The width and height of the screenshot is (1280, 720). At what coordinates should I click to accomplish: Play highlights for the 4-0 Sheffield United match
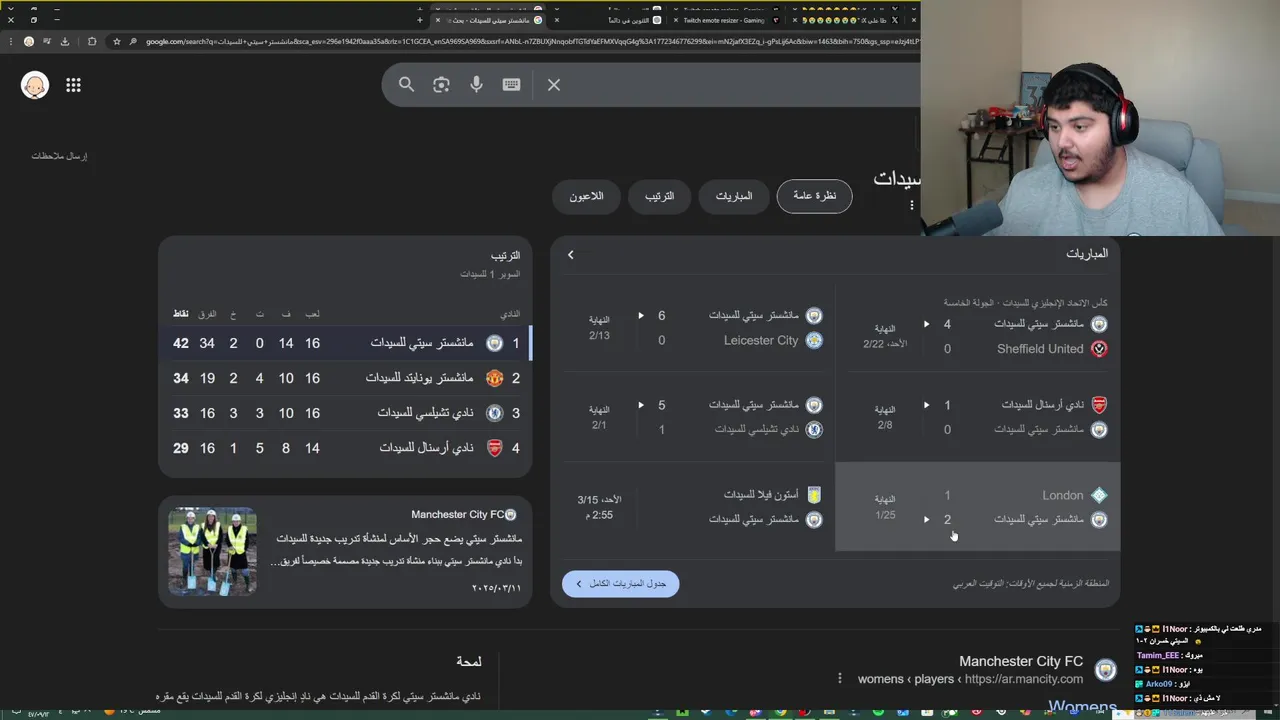[x=927, y=324]
